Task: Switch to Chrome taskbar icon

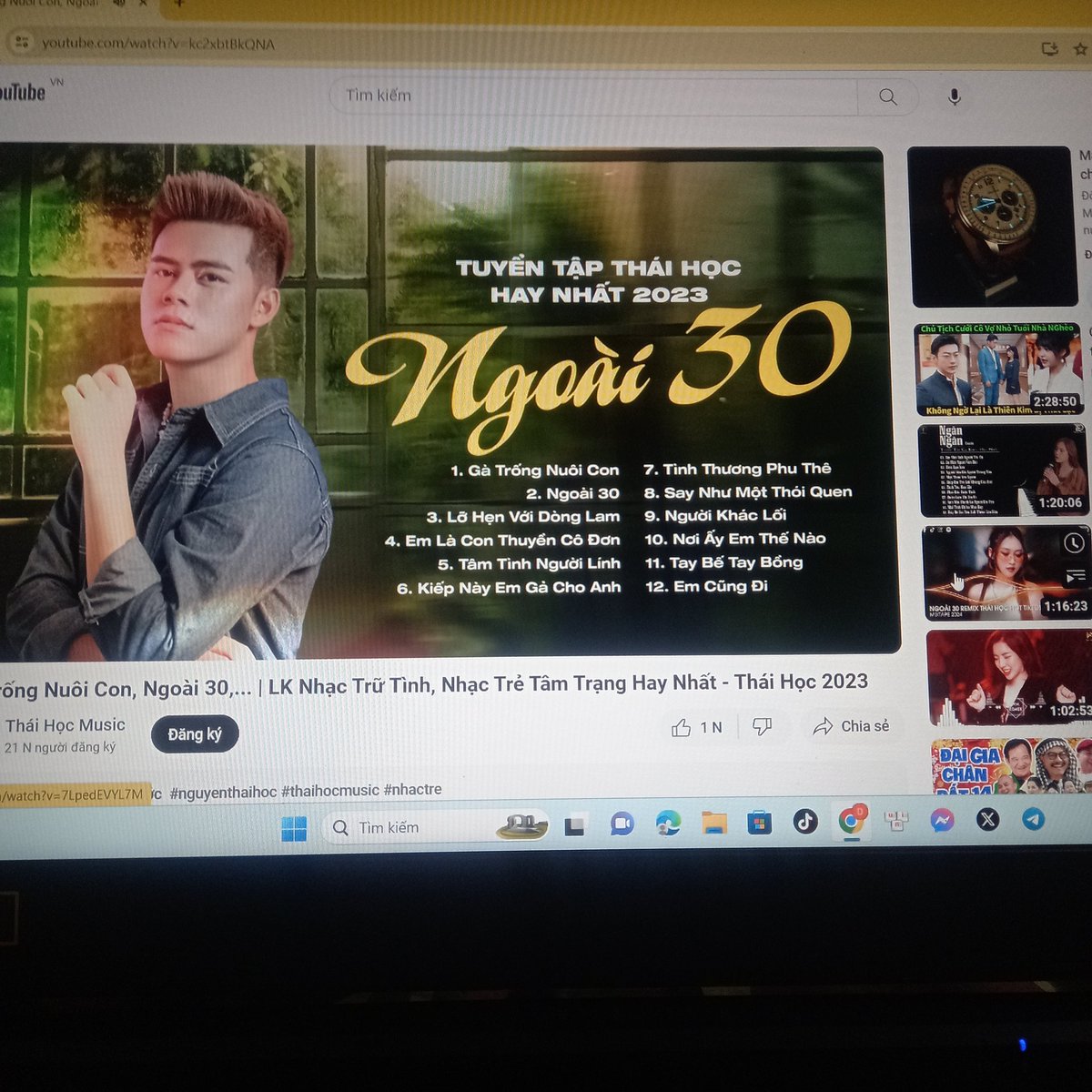Action: 851,822
